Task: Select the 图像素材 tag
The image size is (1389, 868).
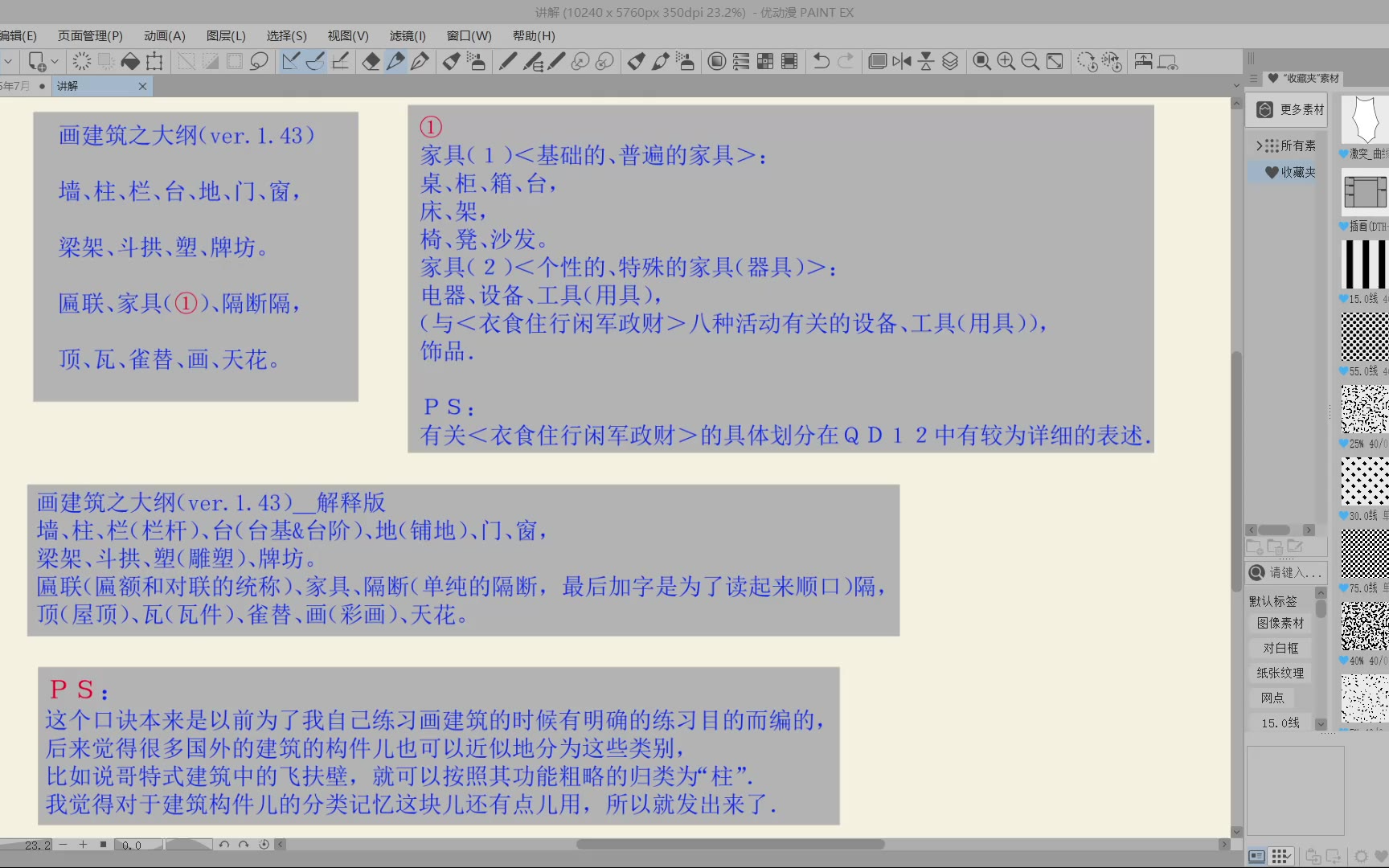Action: pyautogui.click(x=1280, y=623)
